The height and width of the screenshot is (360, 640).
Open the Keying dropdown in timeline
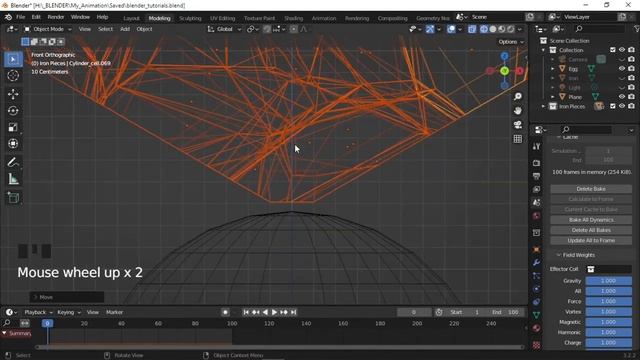pos(69,312)
